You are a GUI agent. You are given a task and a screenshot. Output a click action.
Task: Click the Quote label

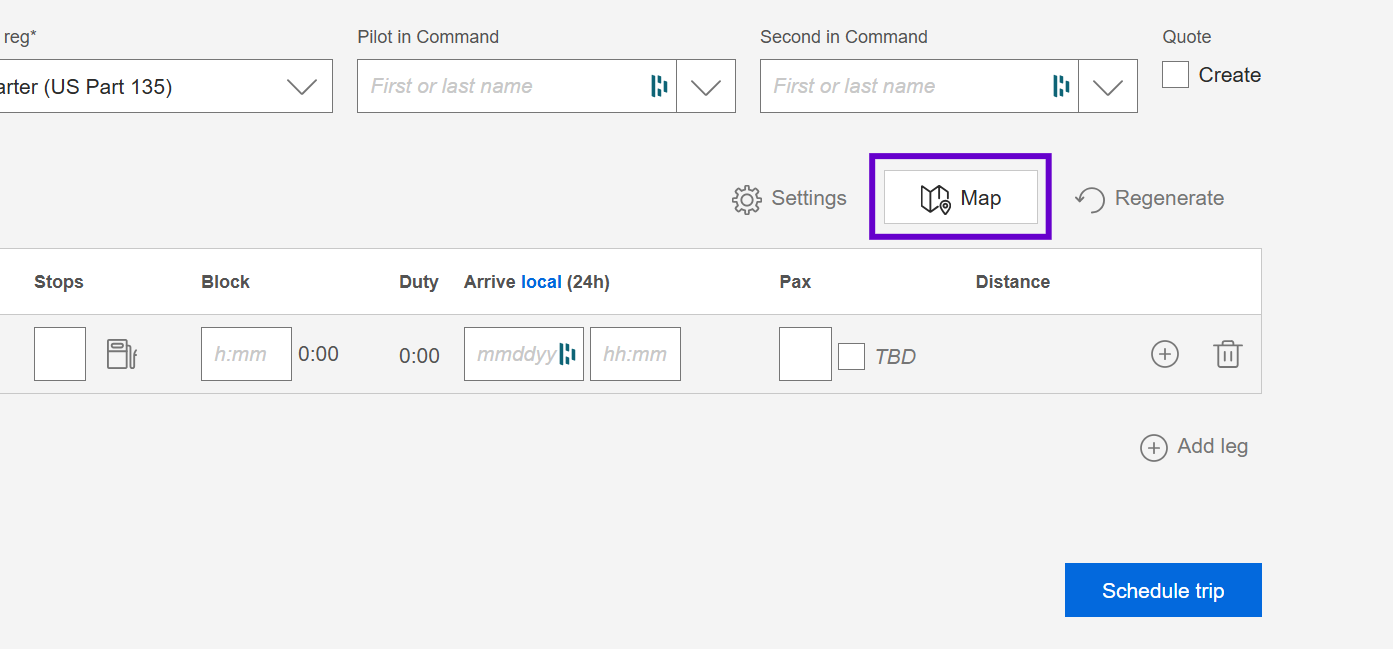tap(1187, 37)
